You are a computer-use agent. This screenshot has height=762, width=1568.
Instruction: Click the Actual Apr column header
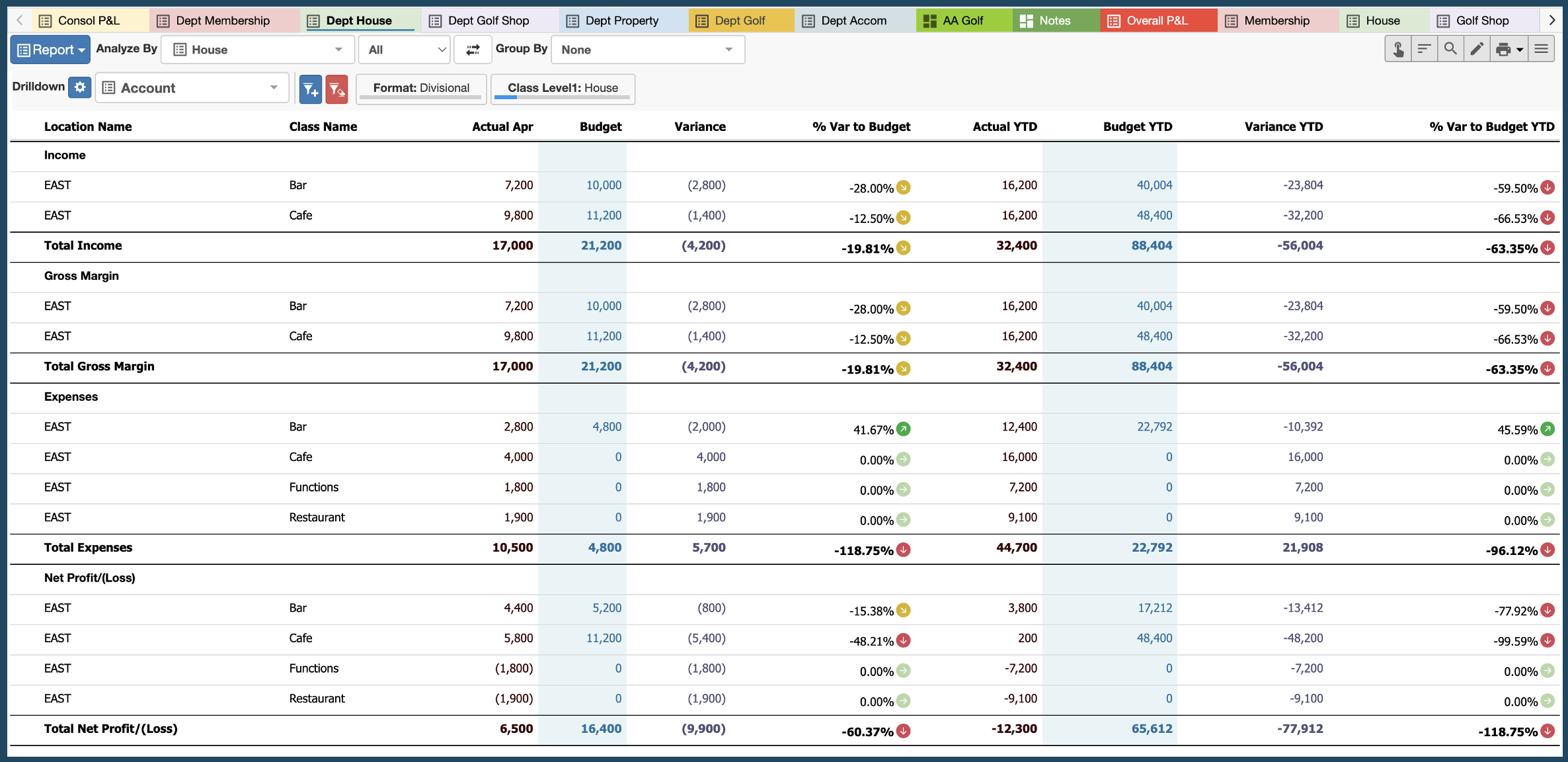pyautogui.click(x=502, y=127)
